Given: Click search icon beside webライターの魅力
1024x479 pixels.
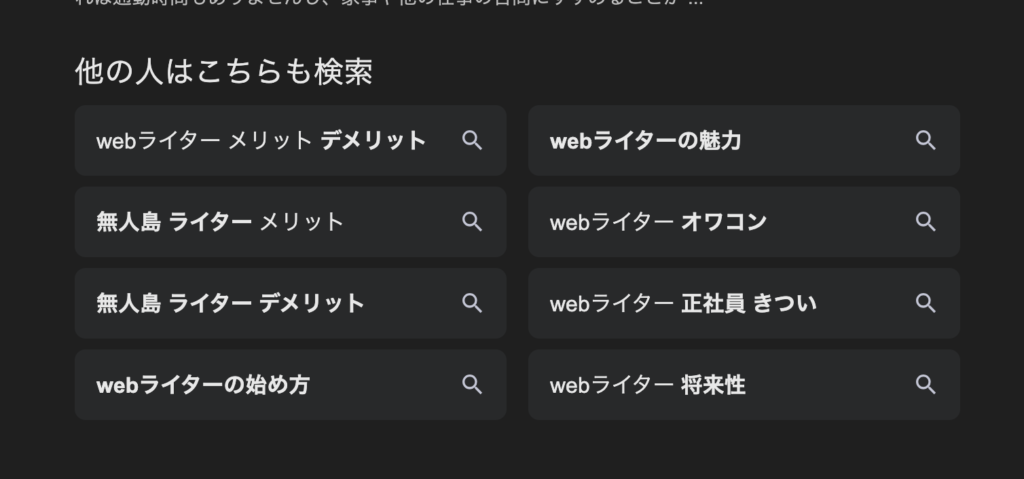Looking at the screenshot, I should click(x=925, y=140).
